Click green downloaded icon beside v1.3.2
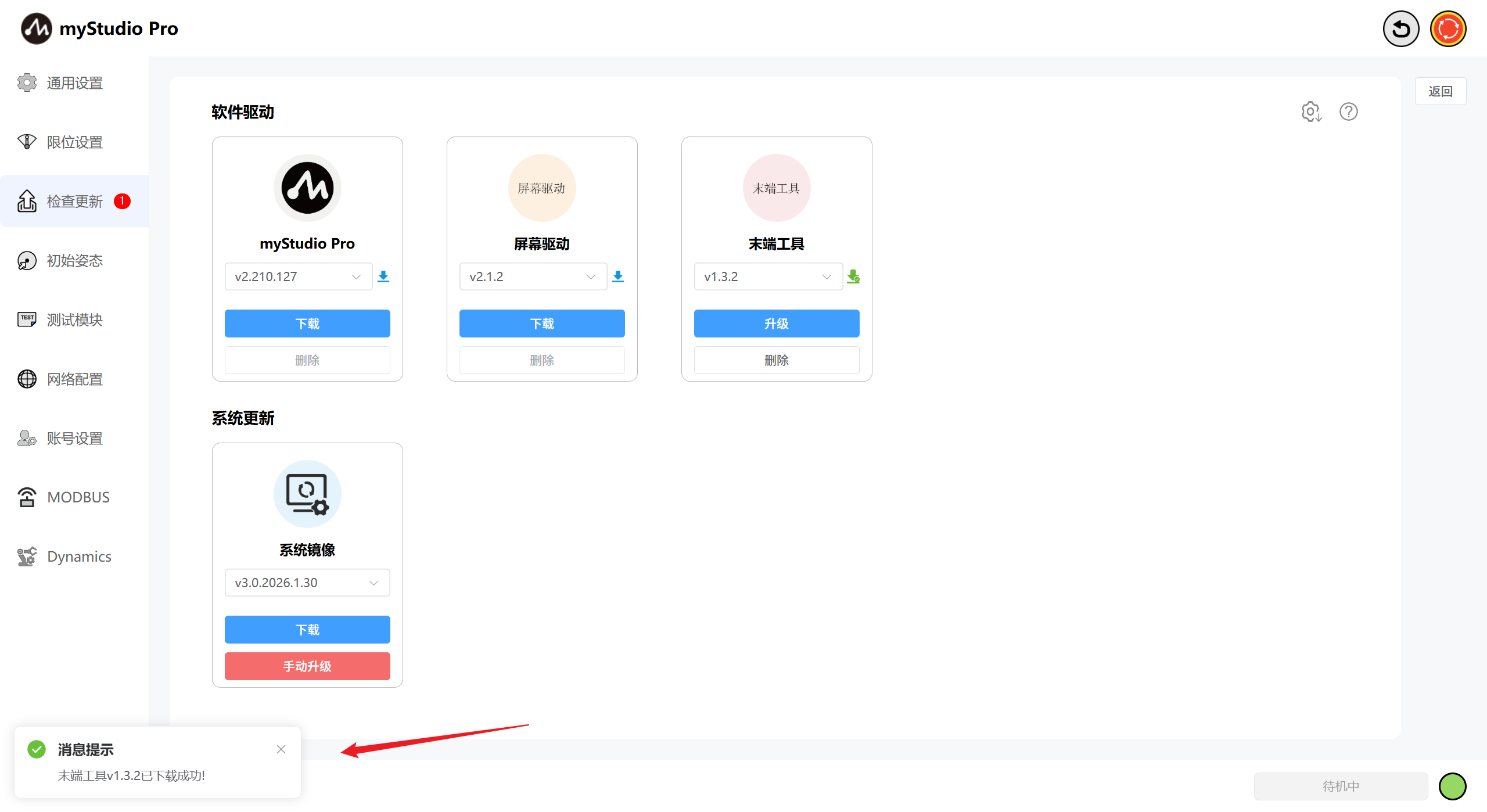 [x=853, y=276]
